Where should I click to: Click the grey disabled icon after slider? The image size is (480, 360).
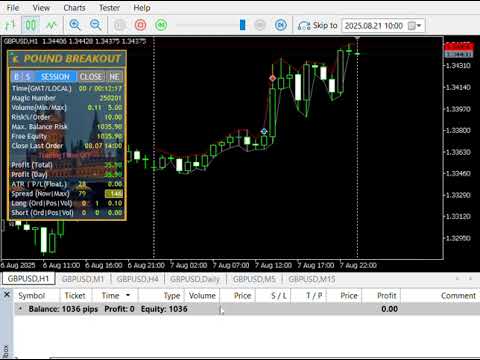260,25
